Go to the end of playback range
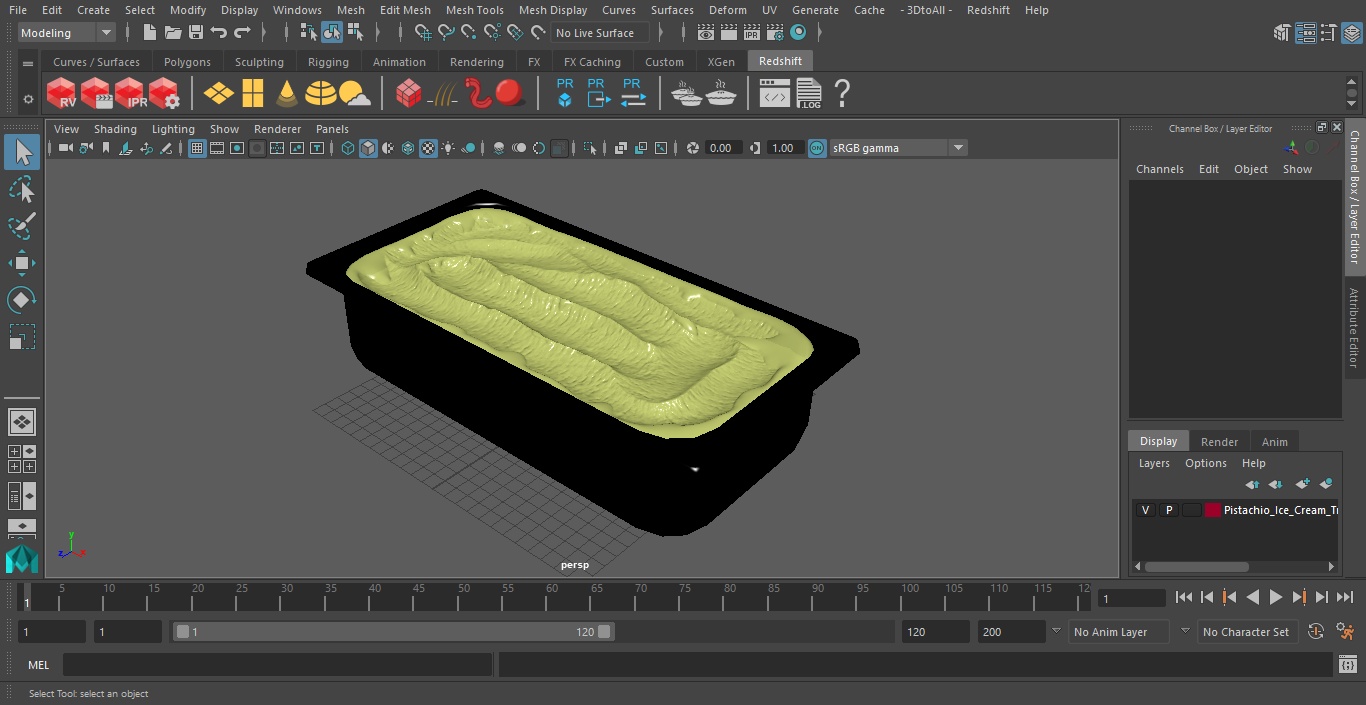This screenshot has width=1366, height=705. pyautogui.click(x=1345, y=597)
